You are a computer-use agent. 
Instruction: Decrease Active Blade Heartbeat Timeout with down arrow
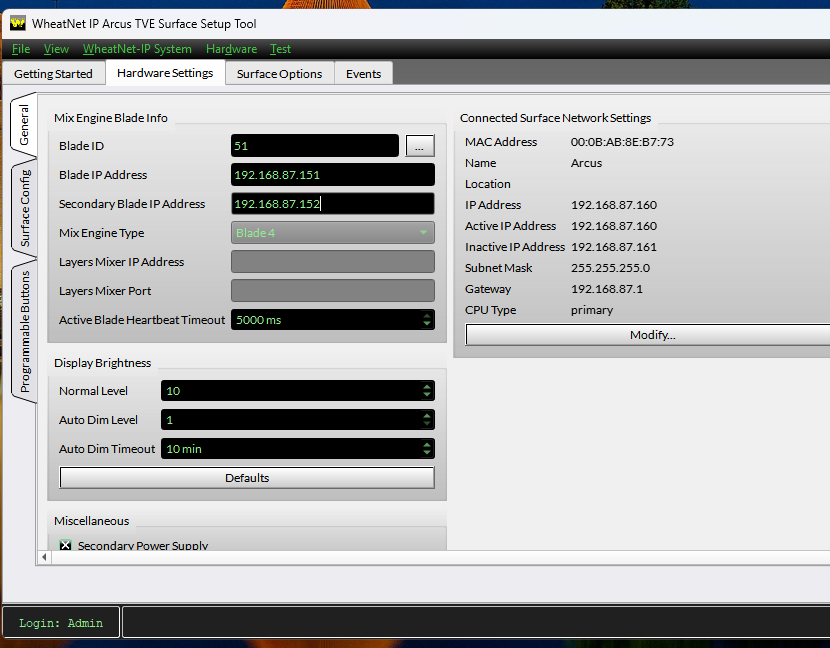click(x=427, y=323)
